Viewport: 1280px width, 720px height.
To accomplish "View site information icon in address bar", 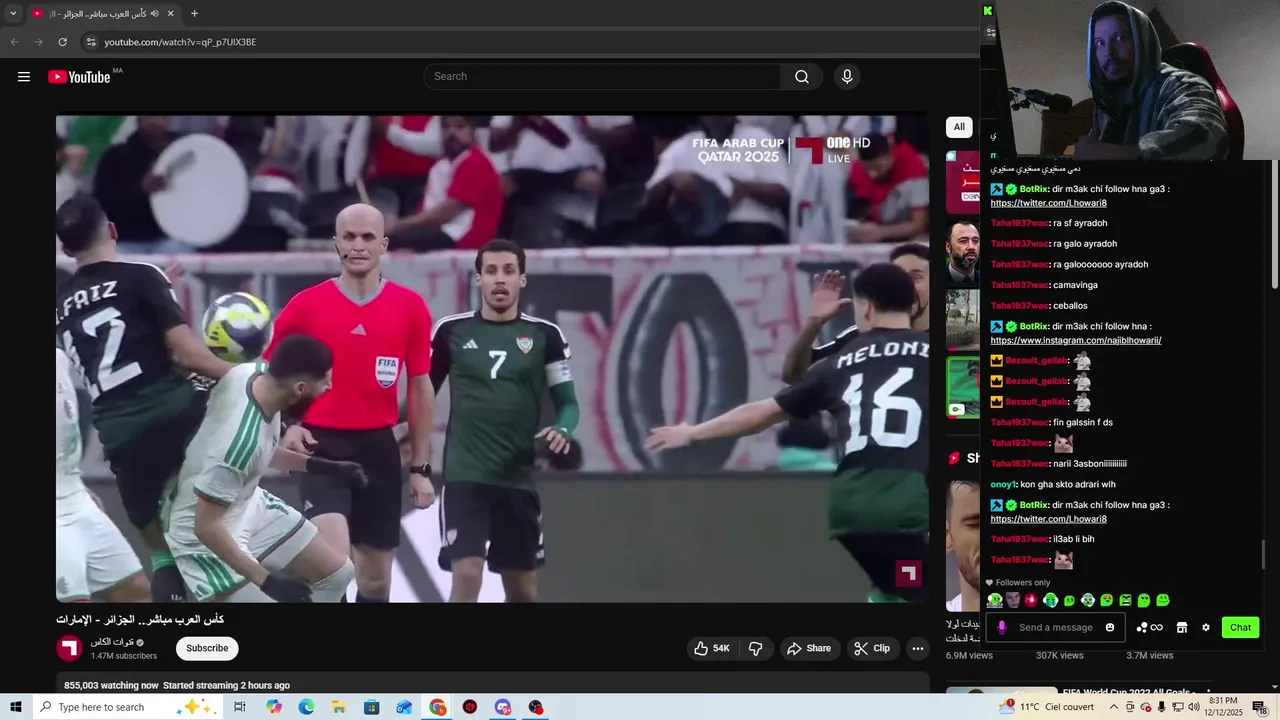I will tap(91, 42).
